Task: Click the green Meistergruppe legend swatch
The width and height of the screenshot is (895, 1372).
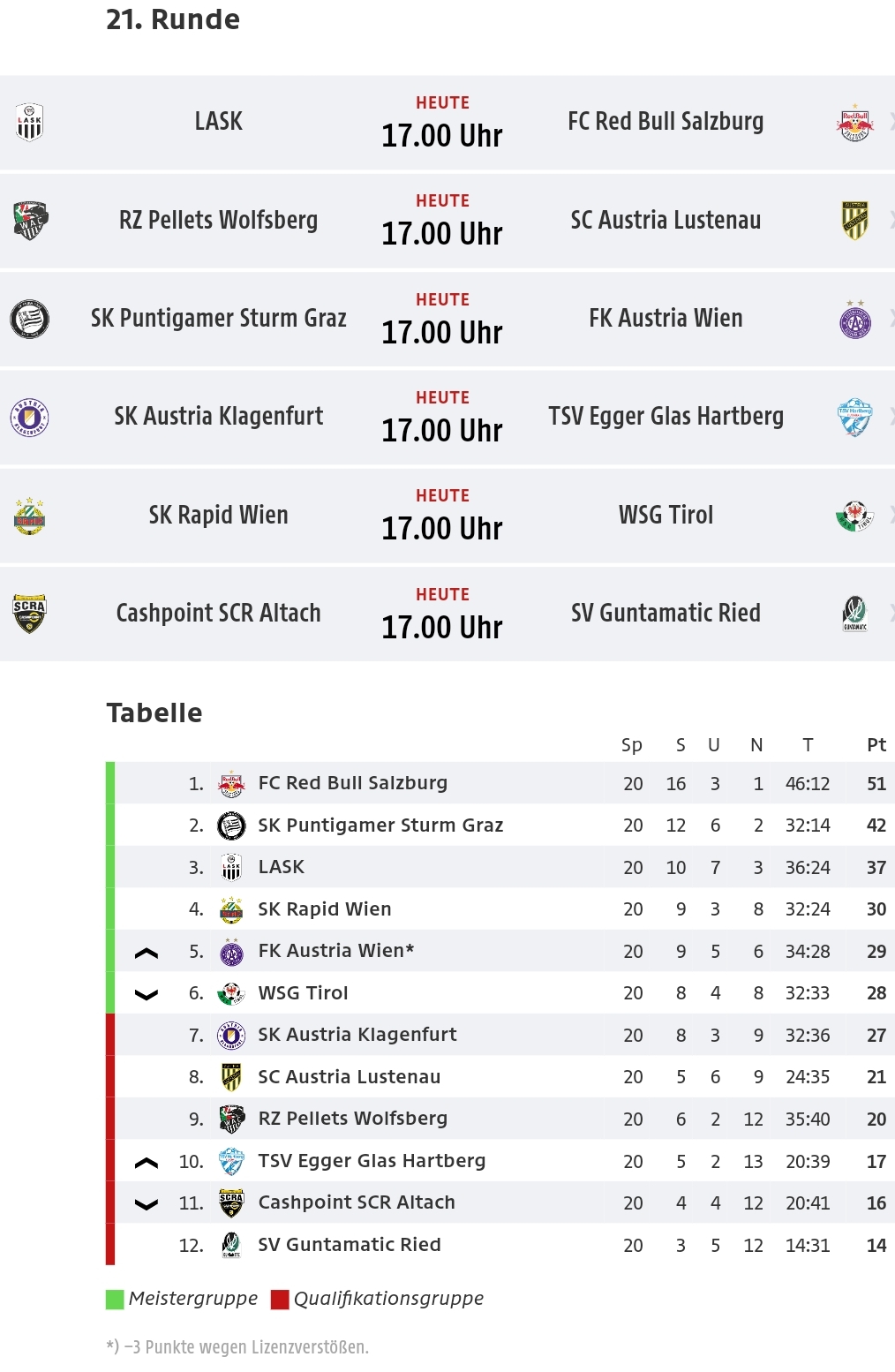Action: click(x=115, y=1300)
